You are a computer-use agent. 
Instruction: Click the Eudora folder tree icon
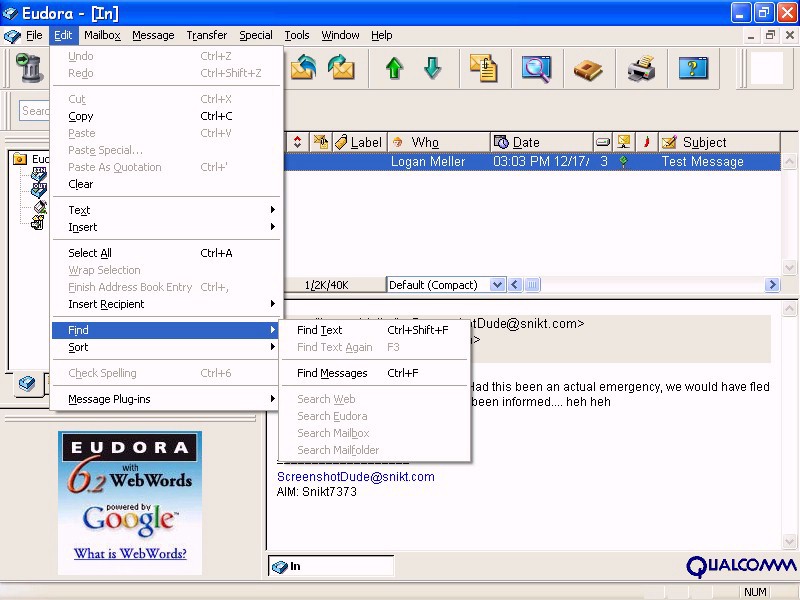[20, 159]
